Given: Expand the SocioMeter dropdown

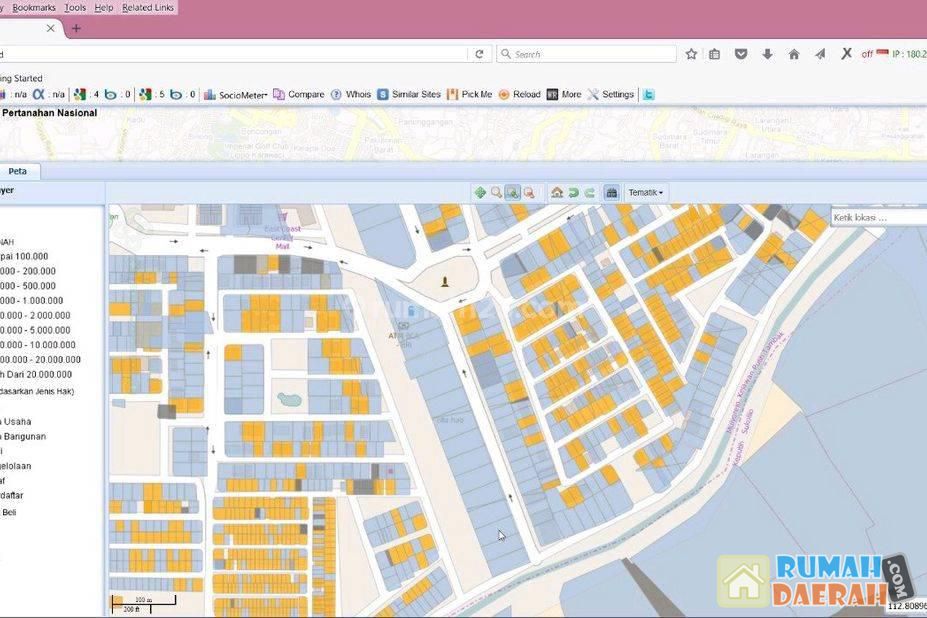Looking at the screenshot, I should click(235, 95).
